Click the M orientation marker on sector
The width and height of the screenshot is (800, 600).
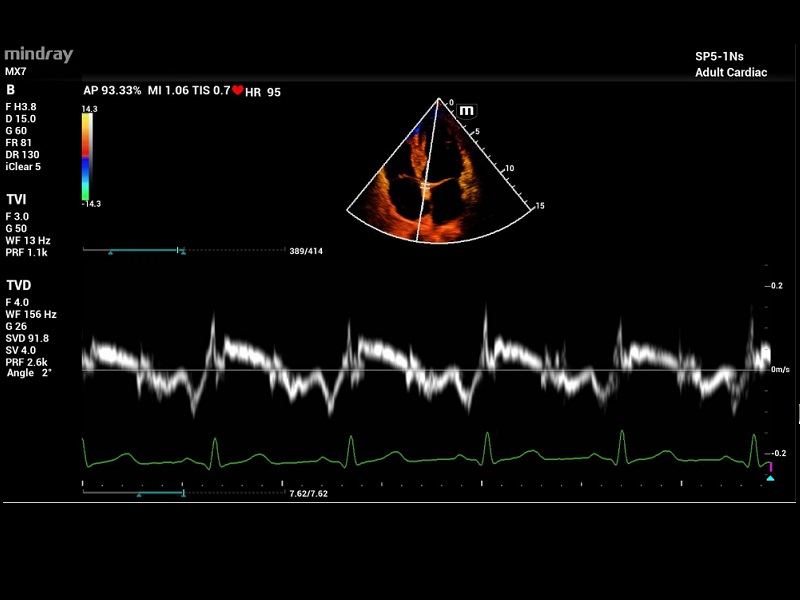(467, 110)
